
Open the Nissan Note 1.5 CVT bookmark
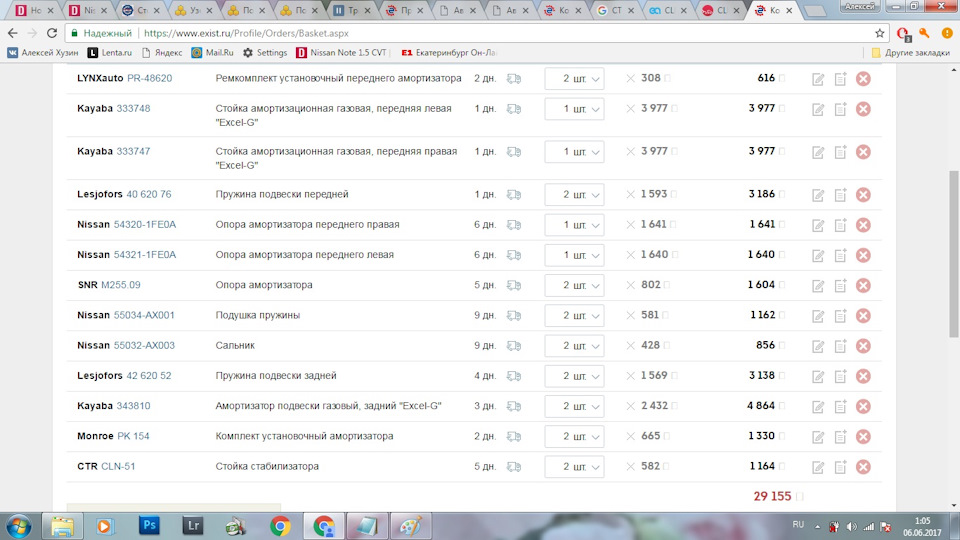click(342, 53)
